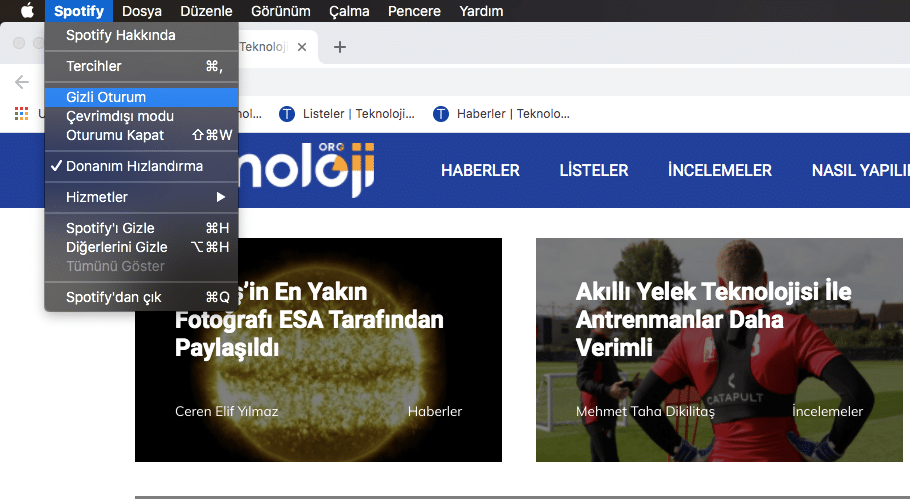Select Diğerlerini Gizle
Viewport: 910px width, 499px height.
point(142,247)
